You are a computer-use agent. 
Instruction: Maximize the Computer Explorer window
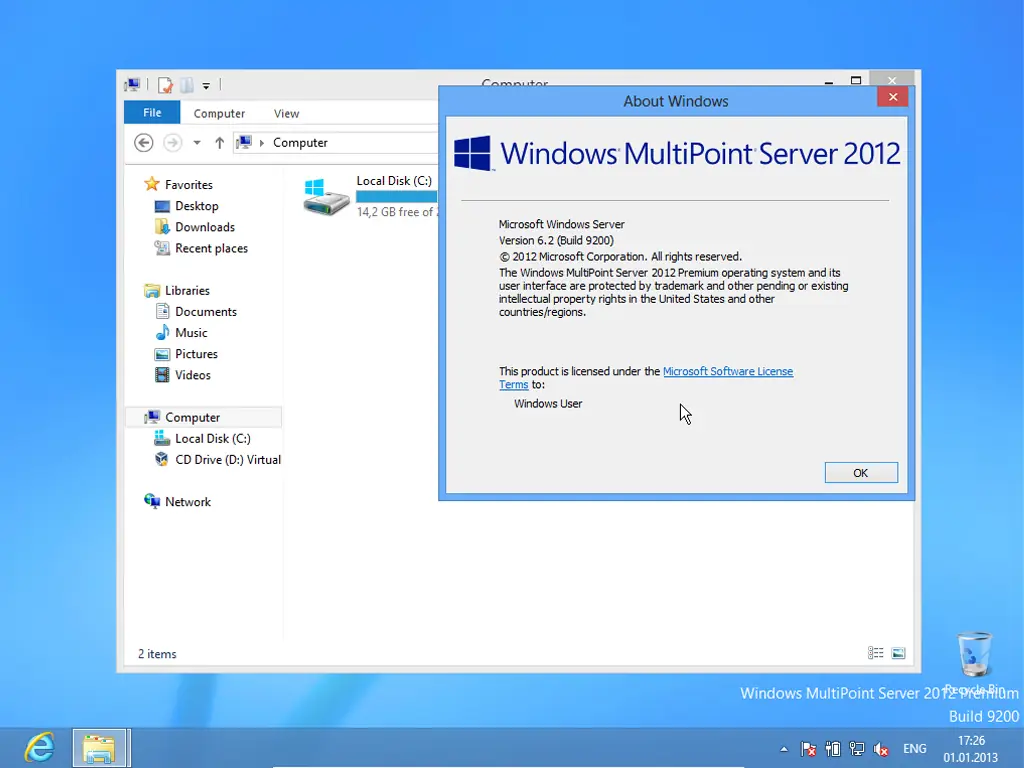pos(856,81)
